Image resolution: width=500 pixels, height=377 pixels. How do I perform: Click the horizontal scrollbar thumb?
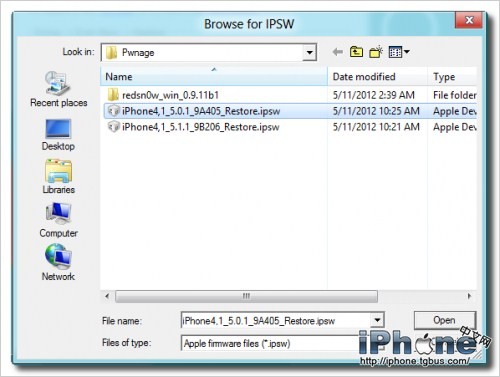246,296
